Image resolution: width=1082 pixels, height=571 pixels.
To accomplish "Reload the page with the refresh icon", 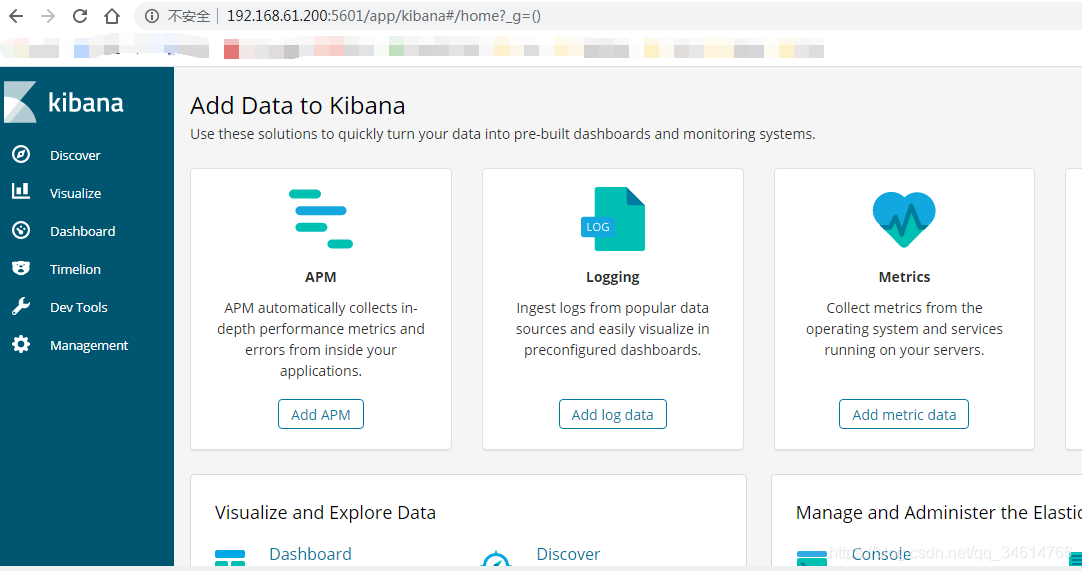I will pos(80,16).
